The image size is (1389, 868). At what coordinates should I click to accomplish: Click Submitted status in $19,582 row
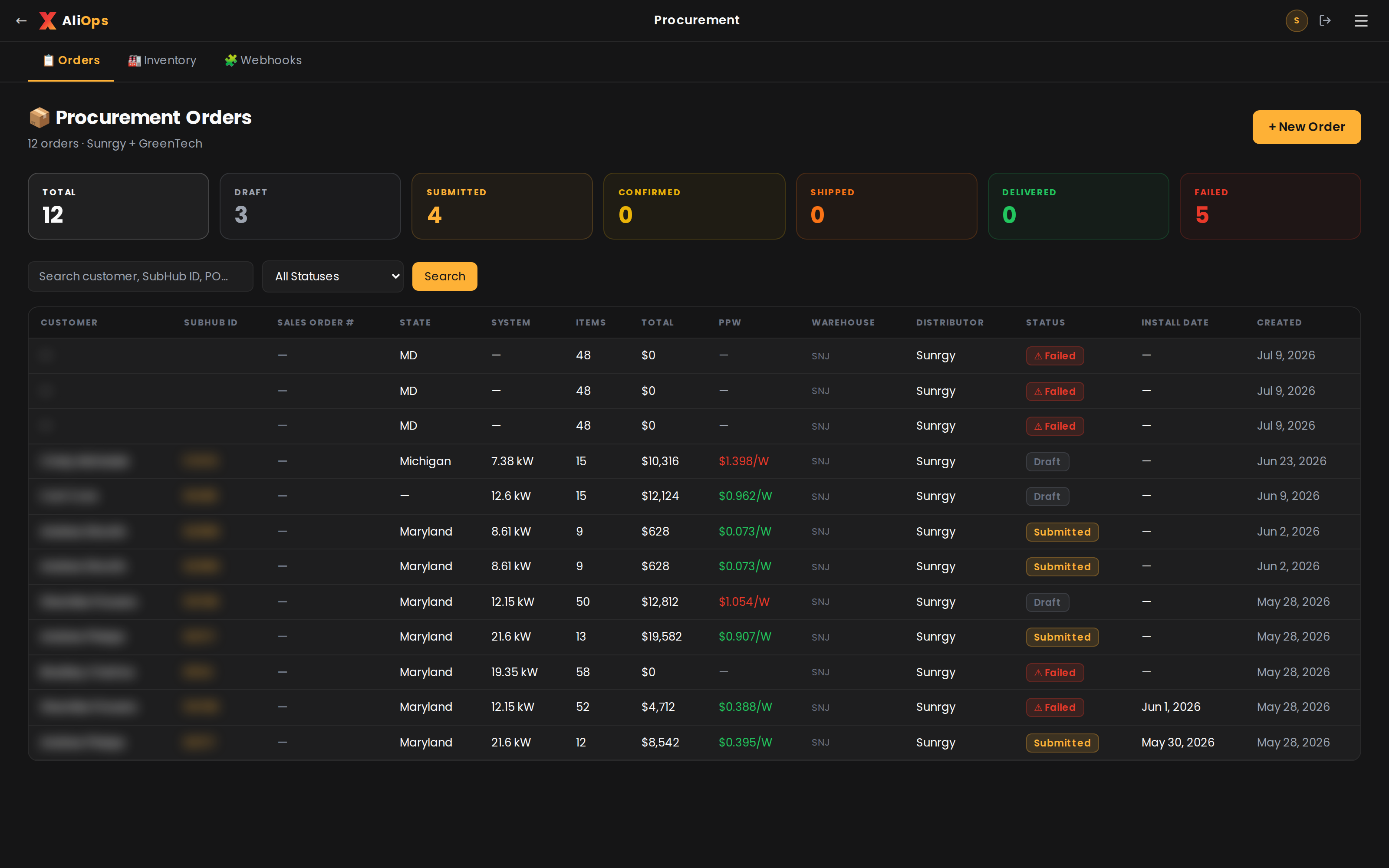[1062, 637]
